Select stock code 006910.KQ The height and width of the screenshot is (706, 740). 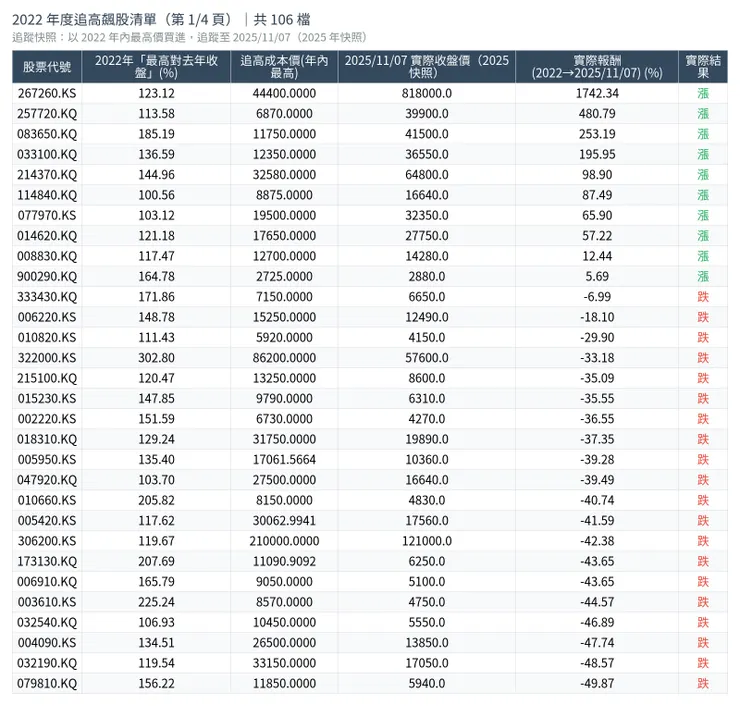(x=47, y=581)
